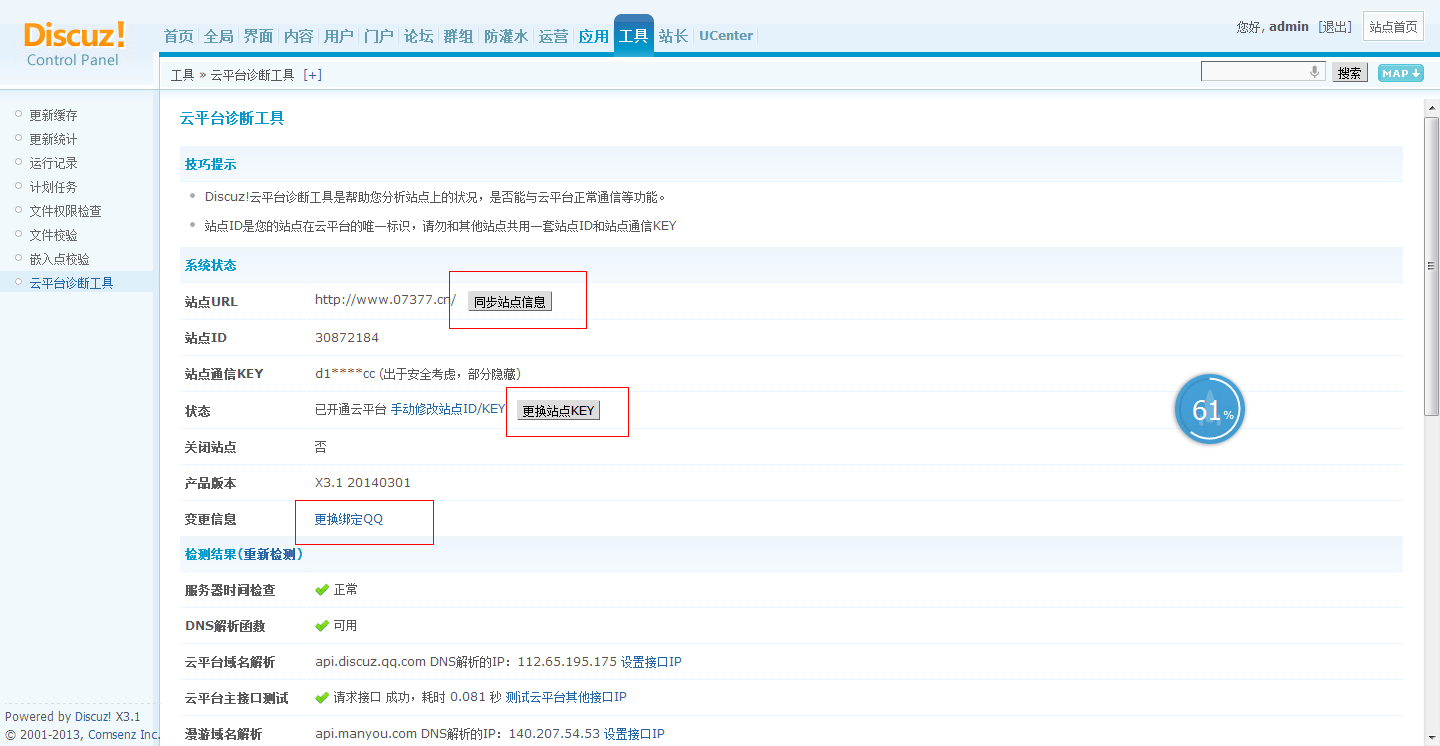Open the 应用 menu tab
The image size is (1440, 746).
[593, 36]
